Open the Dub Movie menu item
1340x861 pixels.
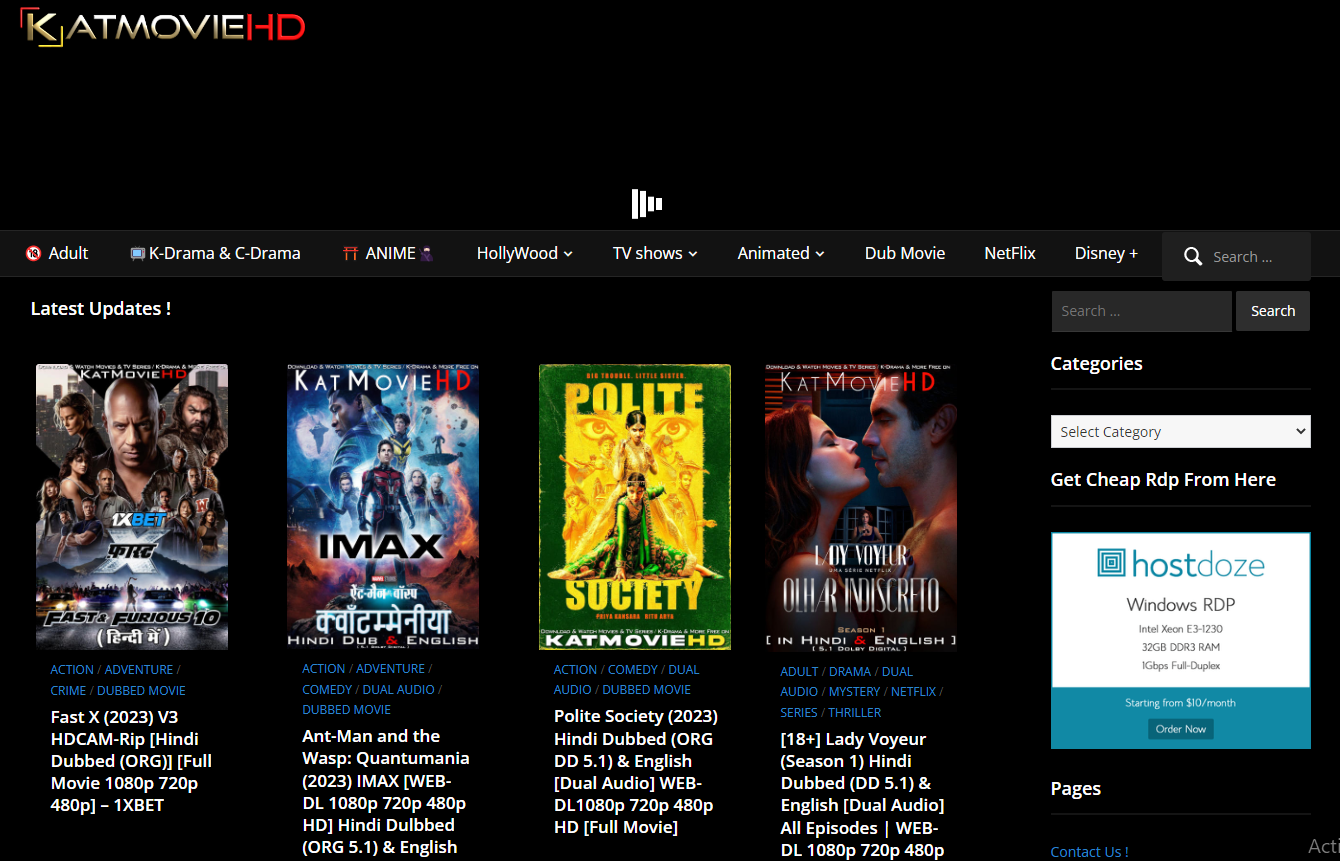(905, 254)
